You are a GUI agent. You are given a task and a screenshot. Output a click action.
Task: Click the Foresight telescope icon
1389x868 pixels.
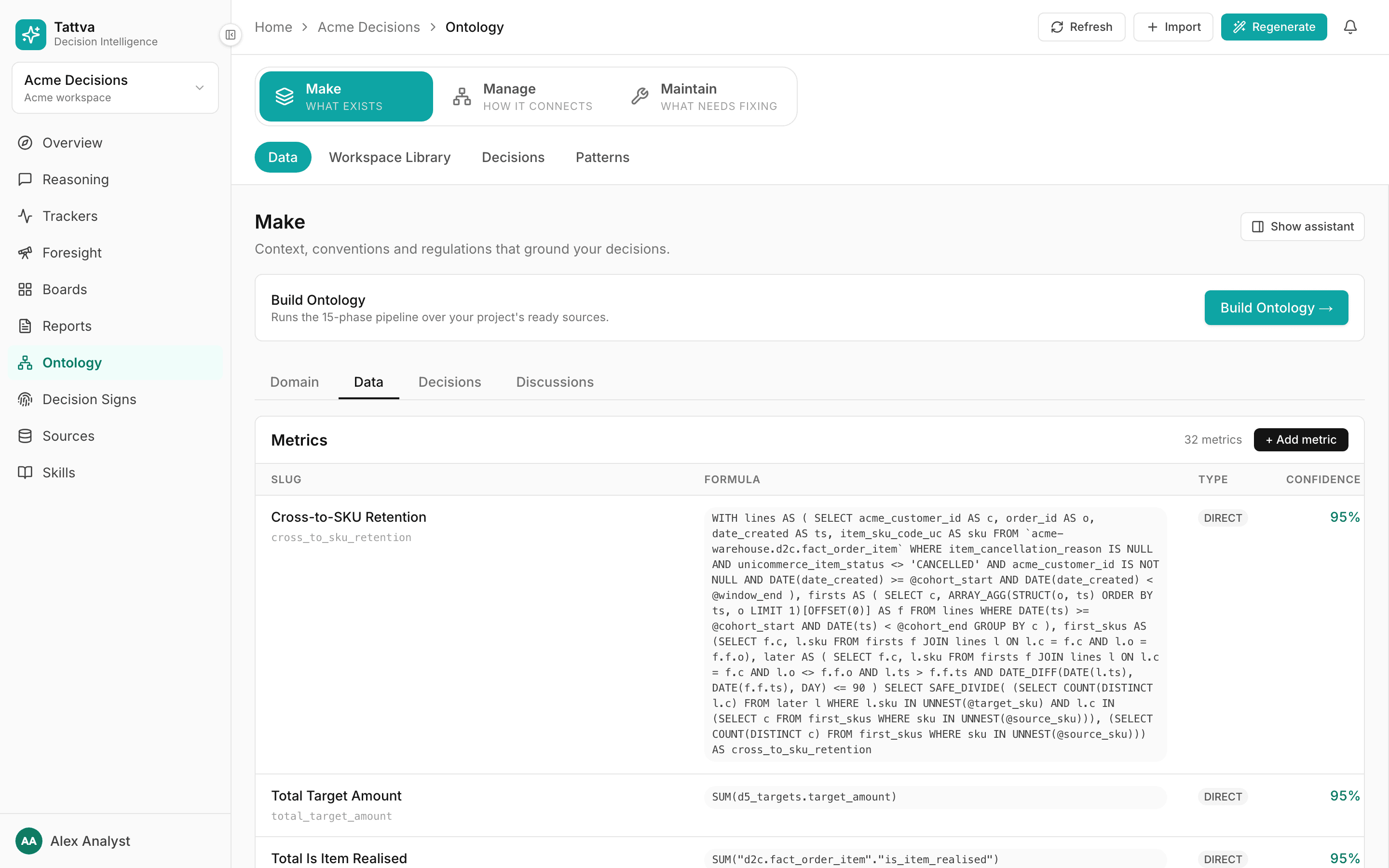(x=25, y=253)
